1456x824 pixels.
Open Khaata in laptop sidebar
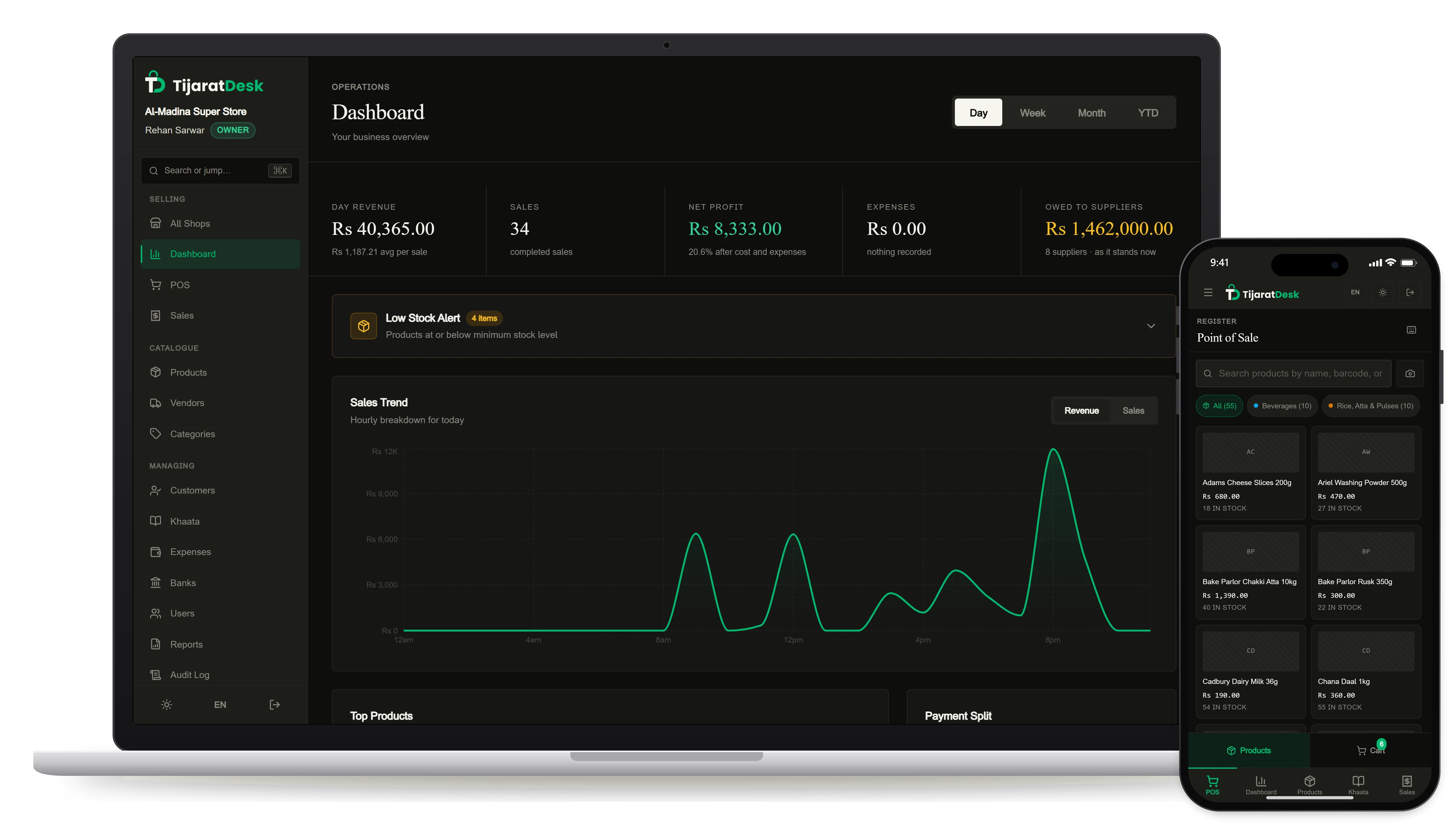220,521
